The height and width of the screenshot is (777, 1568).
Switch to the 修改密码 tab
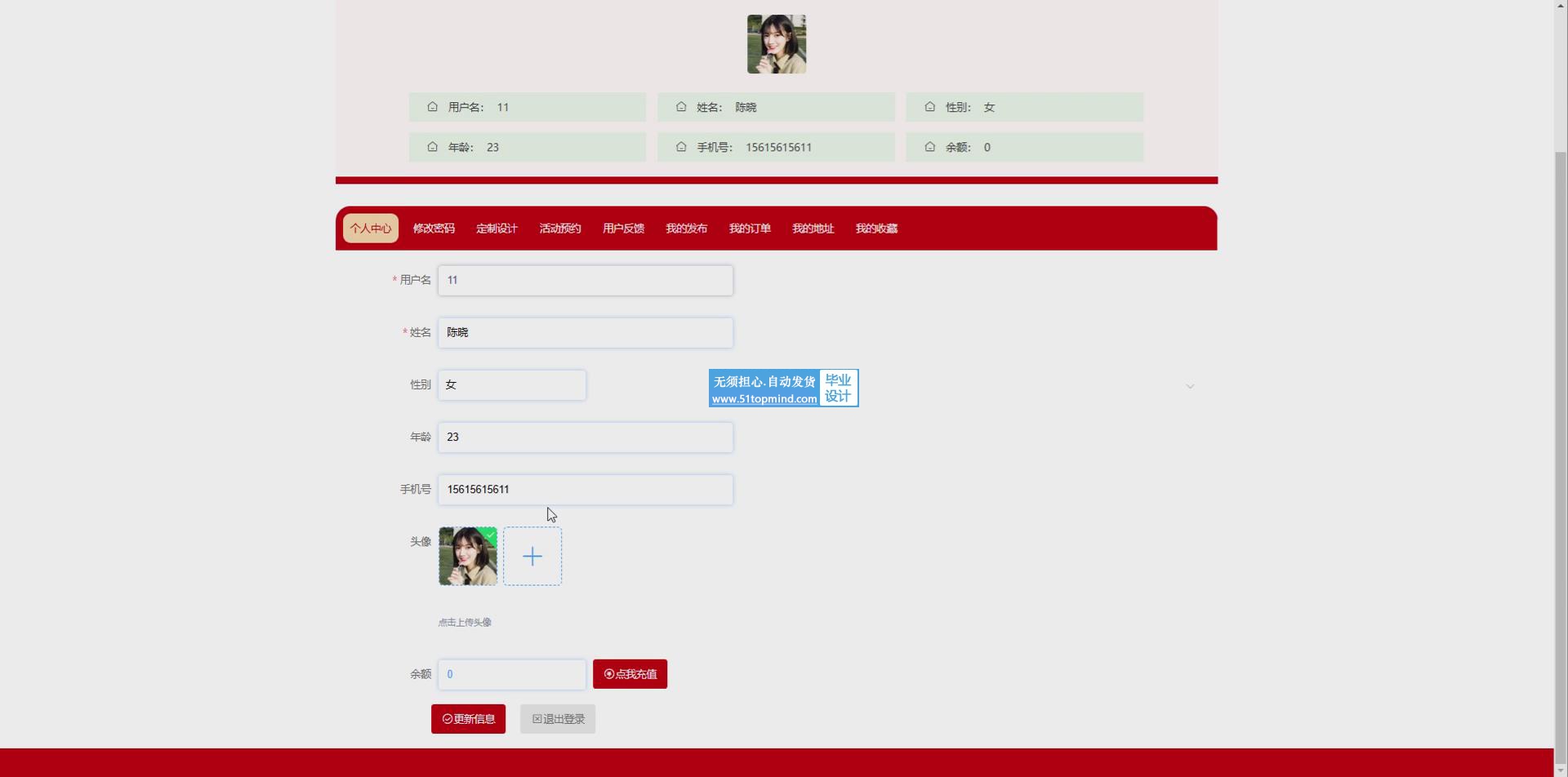(x=434, y=229)
